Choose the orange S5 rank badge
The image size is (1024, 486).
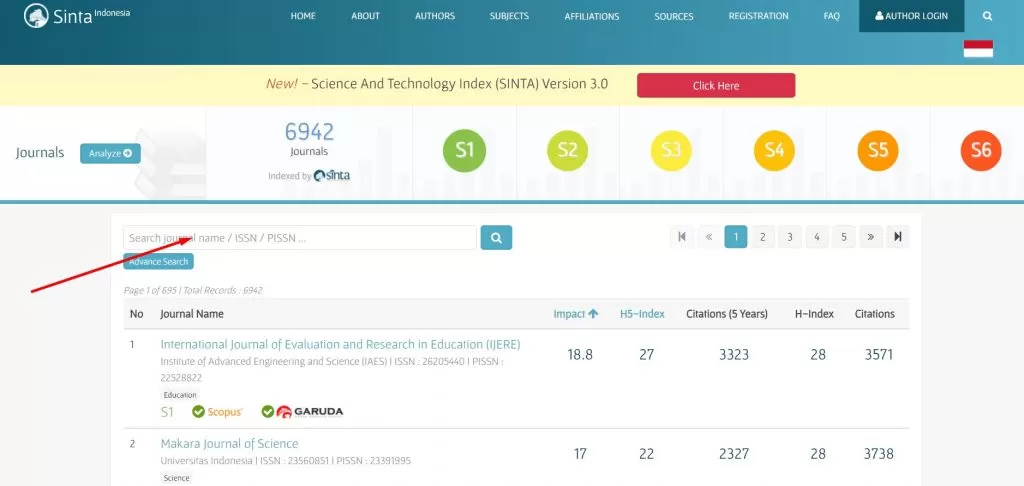click(x=877, y=150)
